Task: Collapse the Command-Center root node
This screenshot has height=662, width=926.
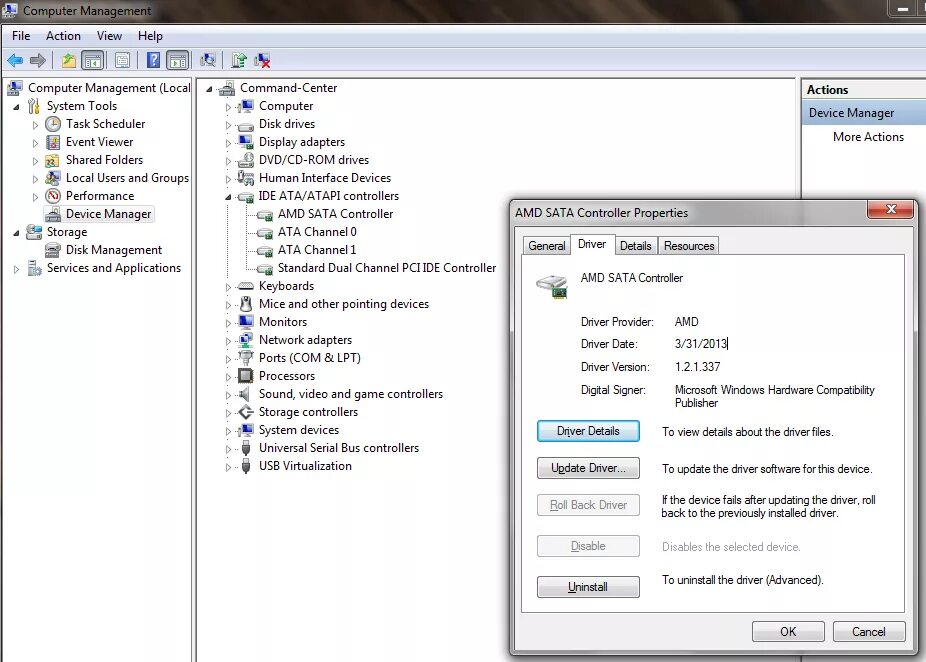Action: tap(209, 89)
